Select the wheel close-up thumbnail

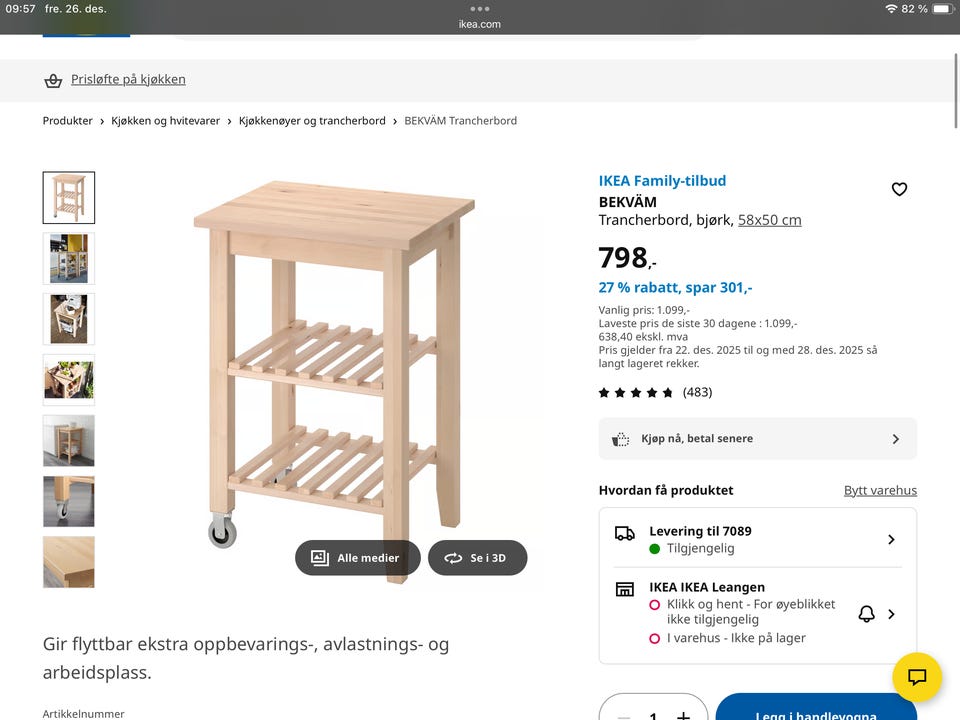69,501
